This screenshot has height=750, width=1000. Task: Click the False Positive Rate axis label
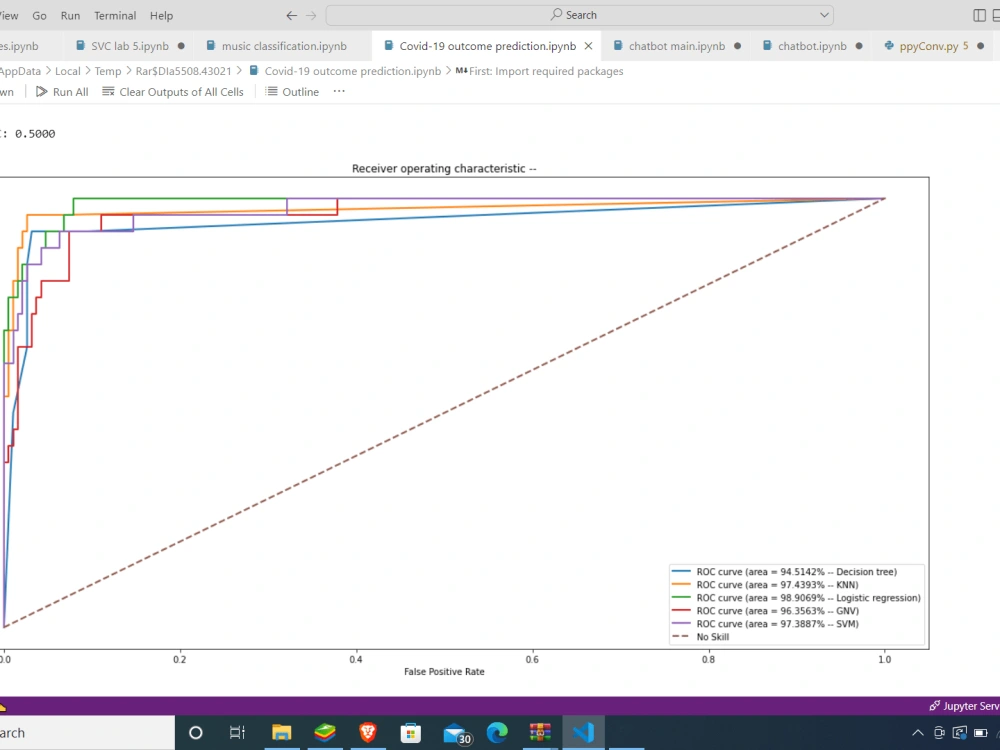(x=444, y=672)
